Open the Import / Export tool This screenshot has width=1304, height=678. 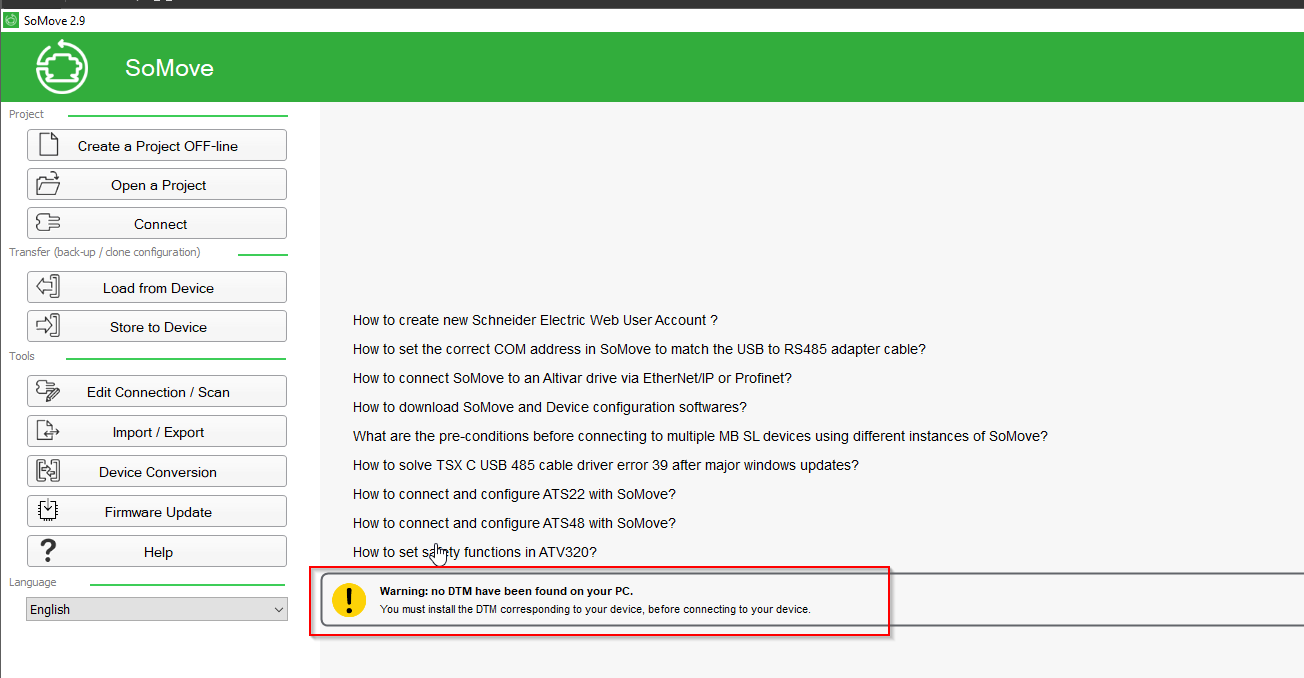[x=157, y=431]
